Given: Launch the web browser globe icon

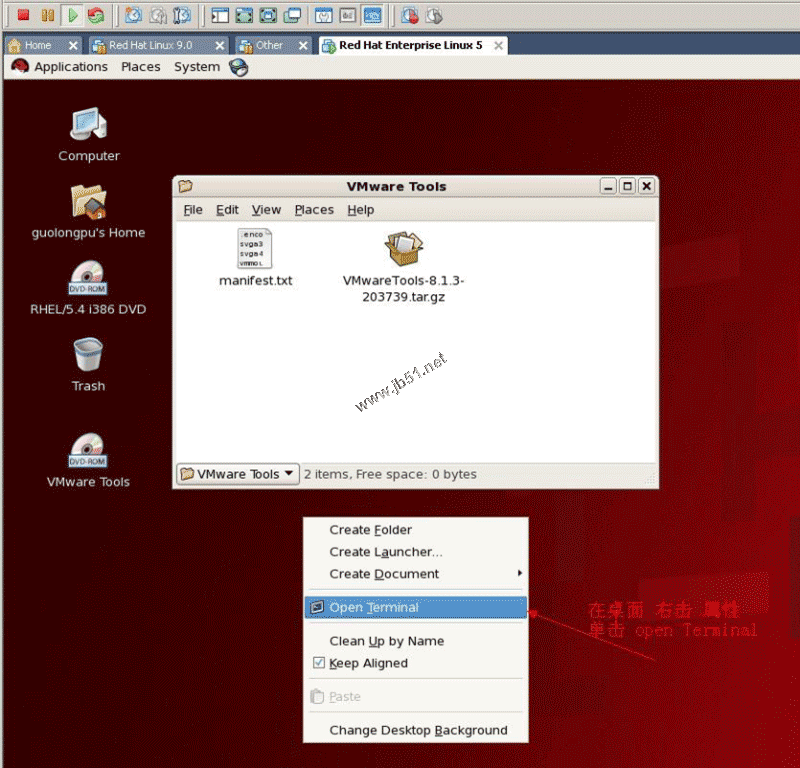Looking at the screenshot, I should coord(238,67).
